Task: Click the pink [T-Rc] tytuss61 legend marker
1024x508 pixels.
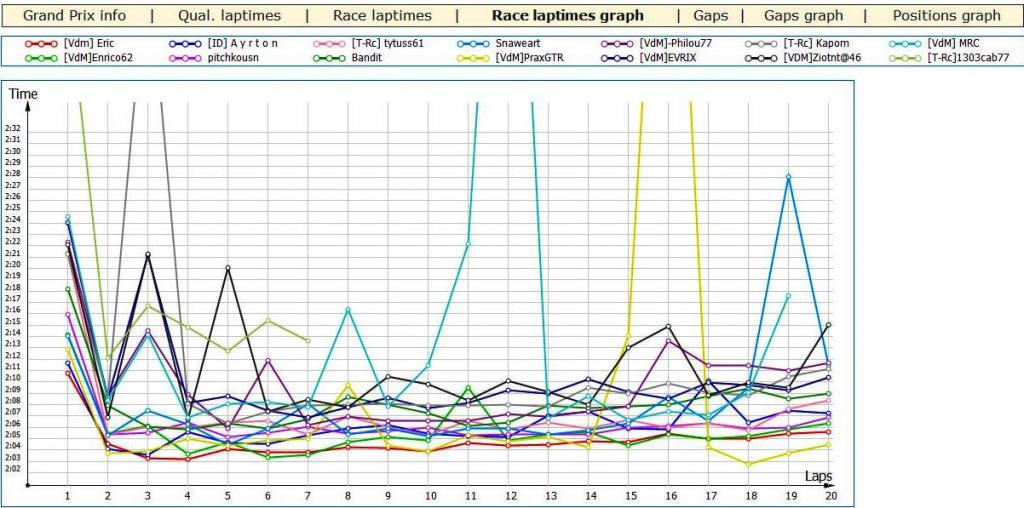Action: (x=329, y=44)
